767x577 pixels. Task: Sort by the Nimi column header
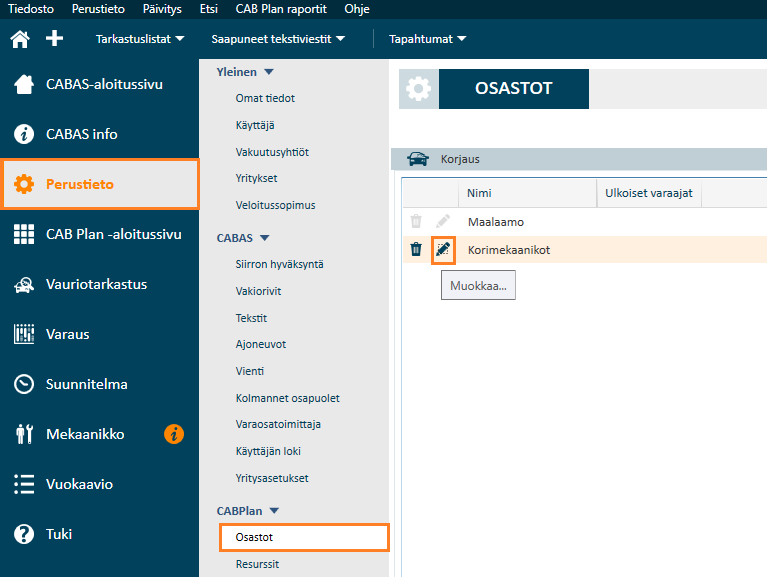pos(527,193)
